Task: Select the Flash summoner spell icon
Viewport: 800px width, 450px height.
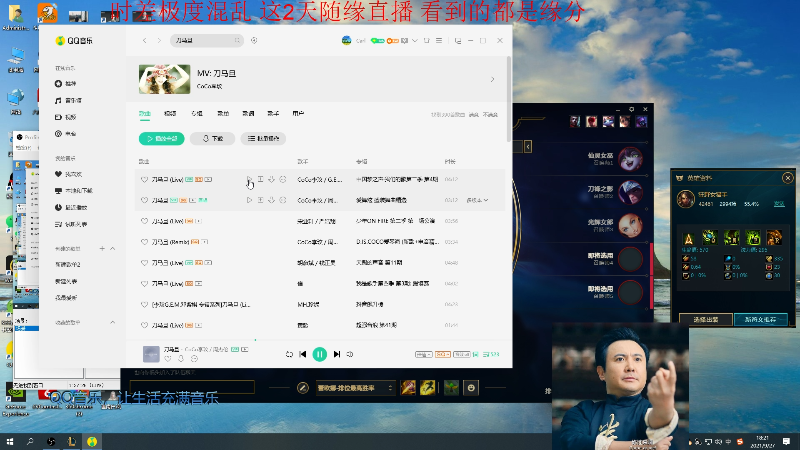Action: click(428, 388)
